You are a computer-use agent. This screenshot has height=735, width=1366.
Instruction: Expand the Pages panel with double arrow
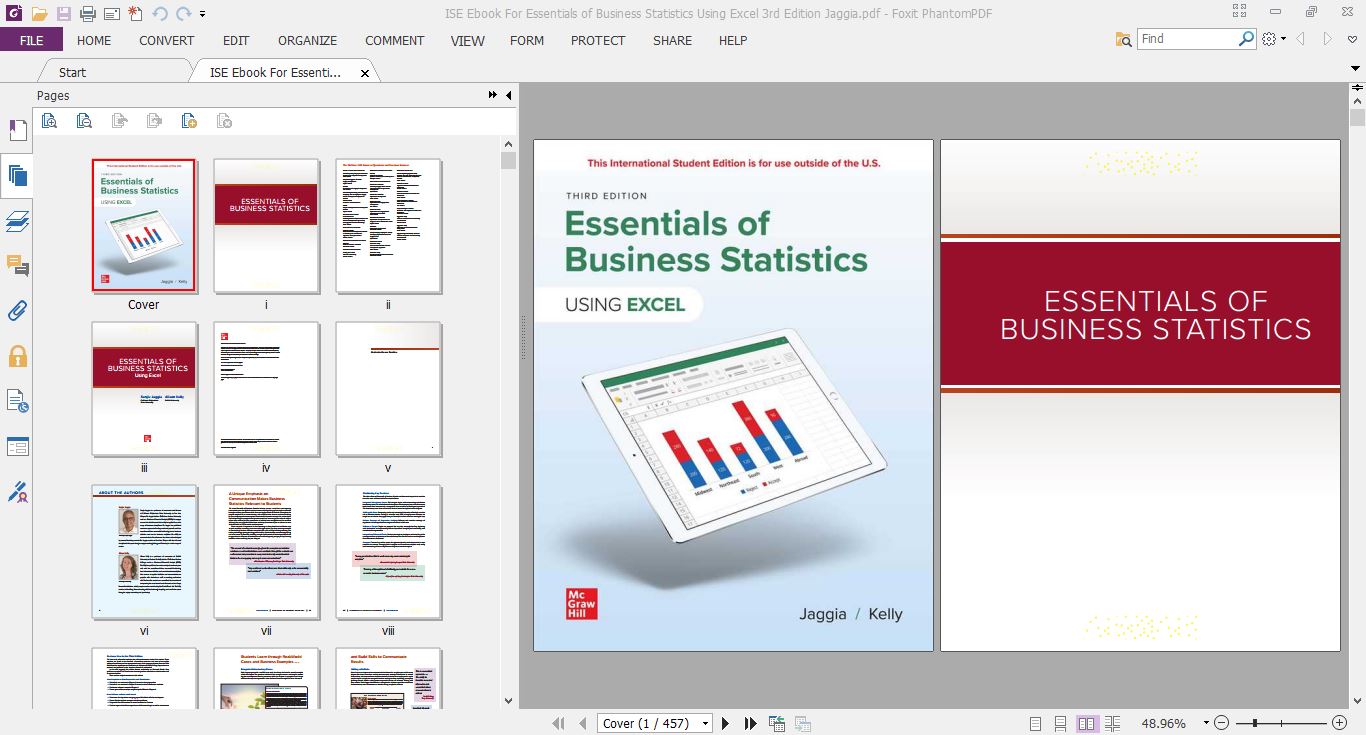(x=492, y=95)
